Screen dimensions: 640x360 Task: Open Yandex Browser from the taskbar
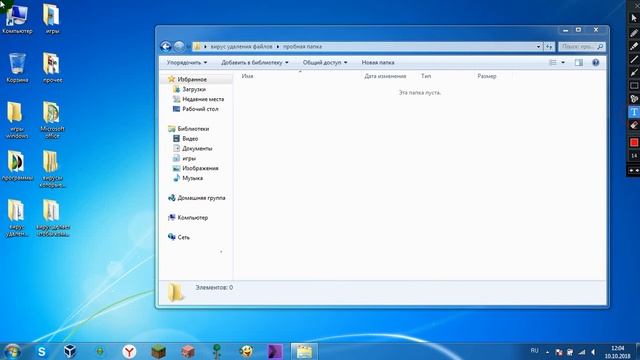pos(129,351)
